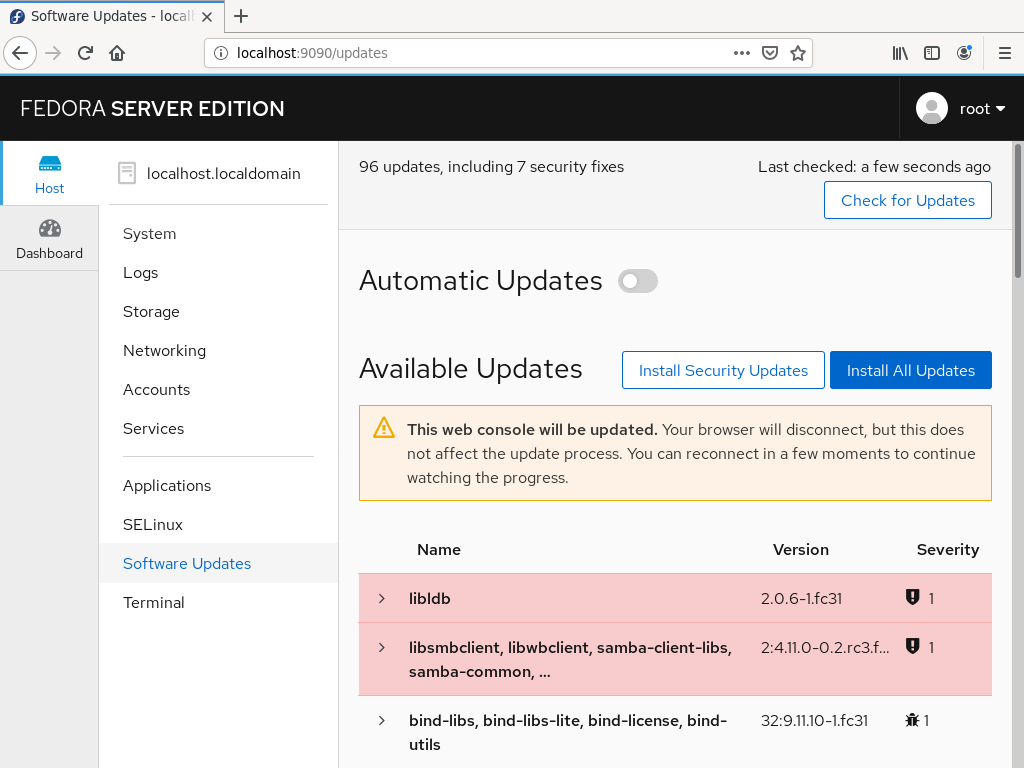Screen dimensions: 1024x768
Task: Open the Firefox account icon
Action: point(965,53)
